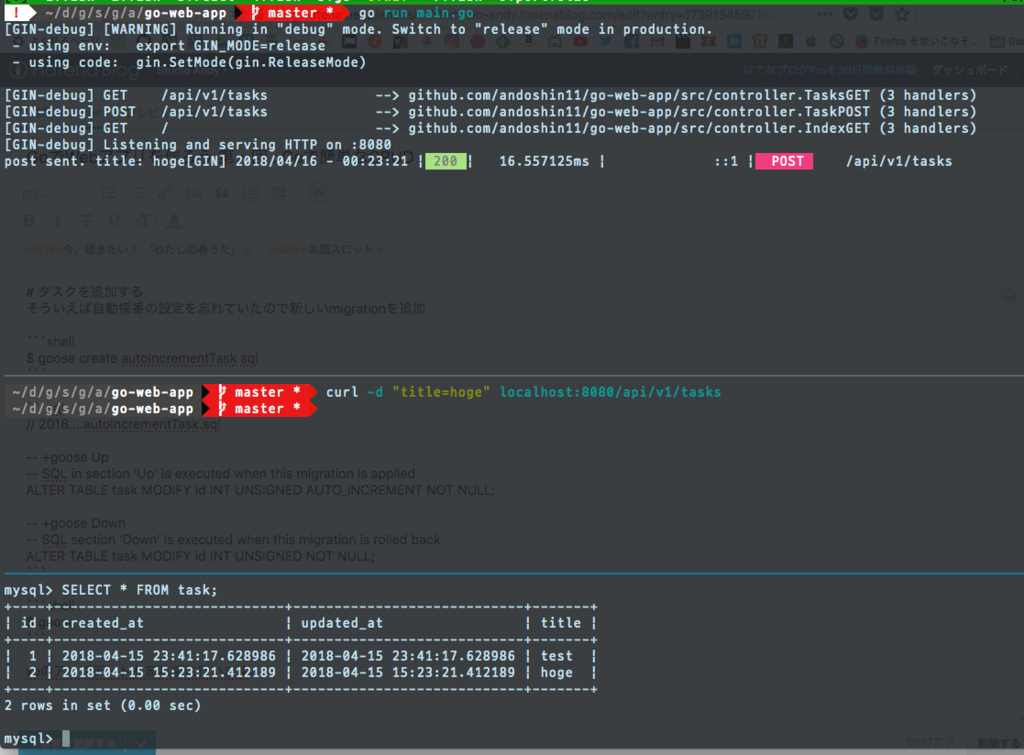Open the YouTube bookmark in the bookmarks bar
The width and height of the screenshot is (1024, 755).
click(580, 42)
